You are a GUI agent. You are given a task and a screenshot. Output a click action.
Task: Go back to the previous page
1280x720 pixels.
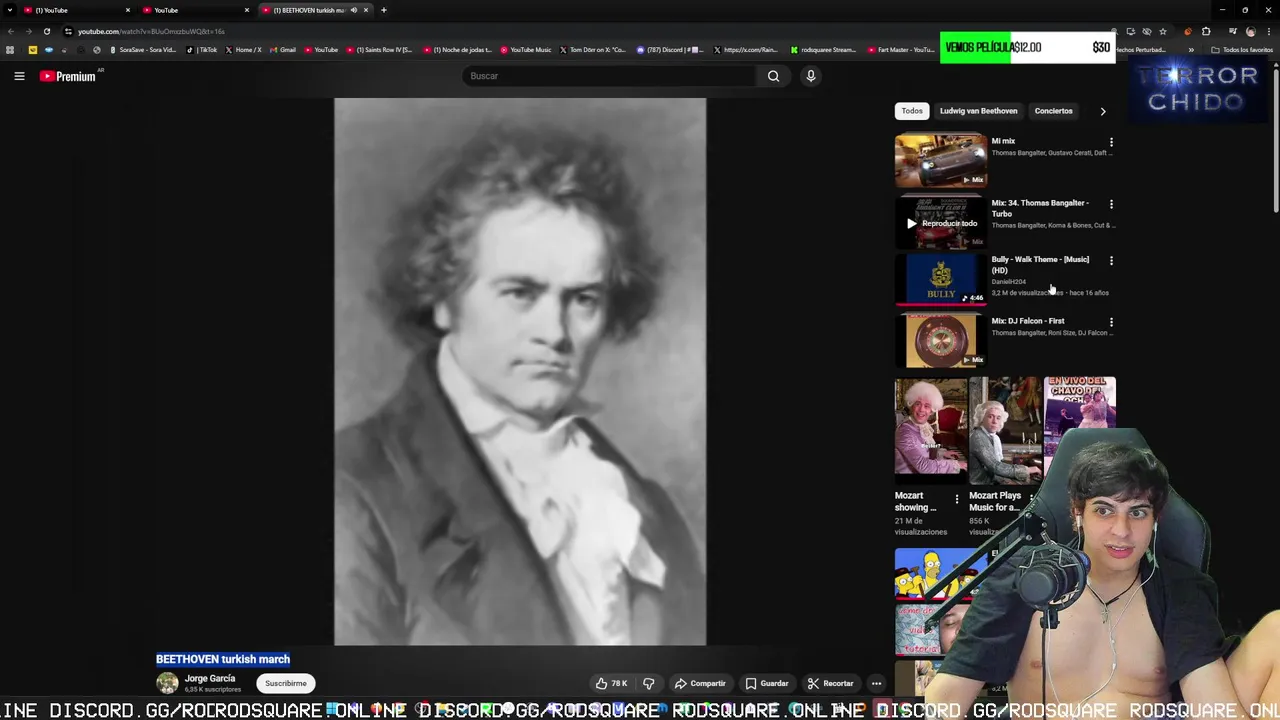[10, 31]
